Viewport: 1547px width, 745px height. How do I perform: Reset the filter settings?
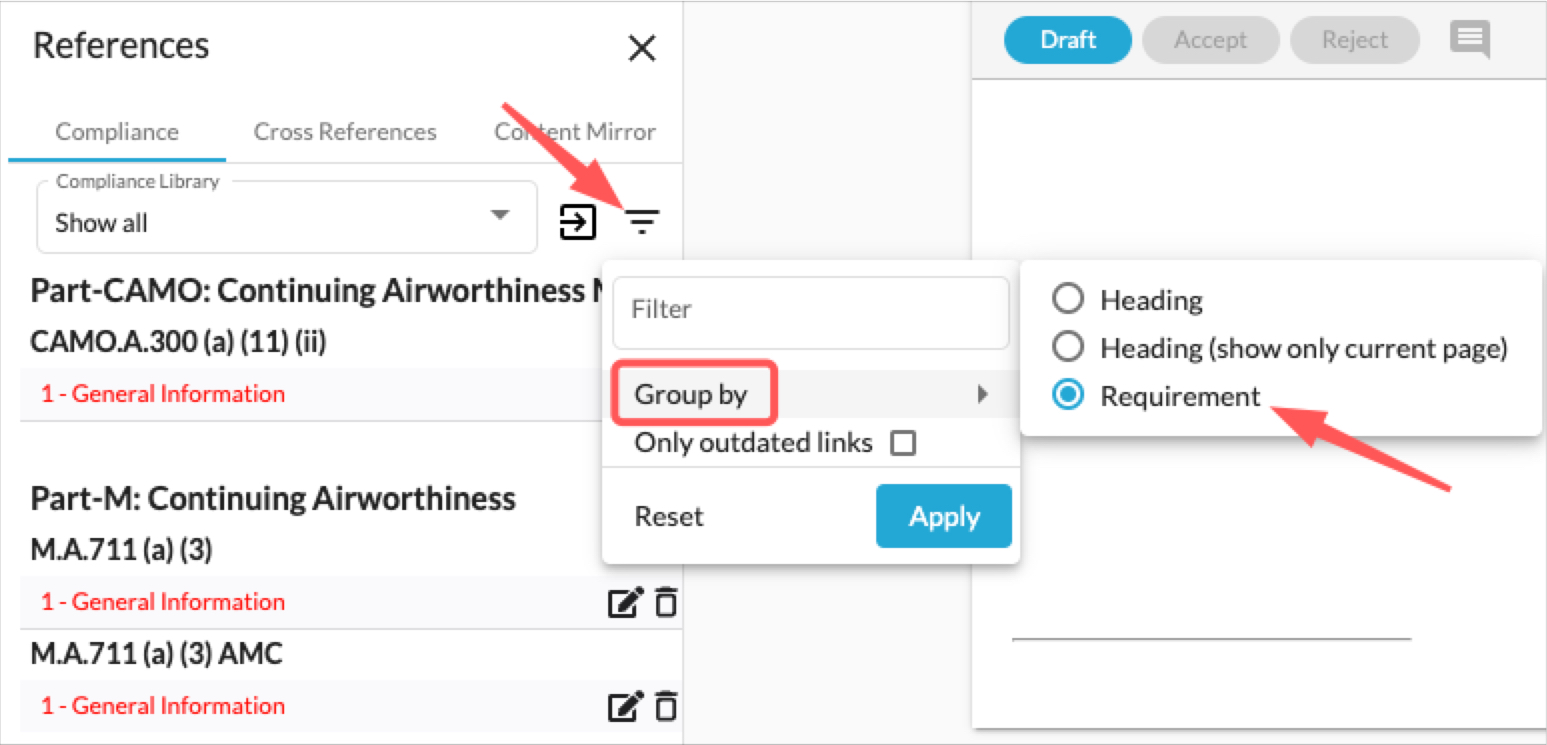[x=669, y=517]
